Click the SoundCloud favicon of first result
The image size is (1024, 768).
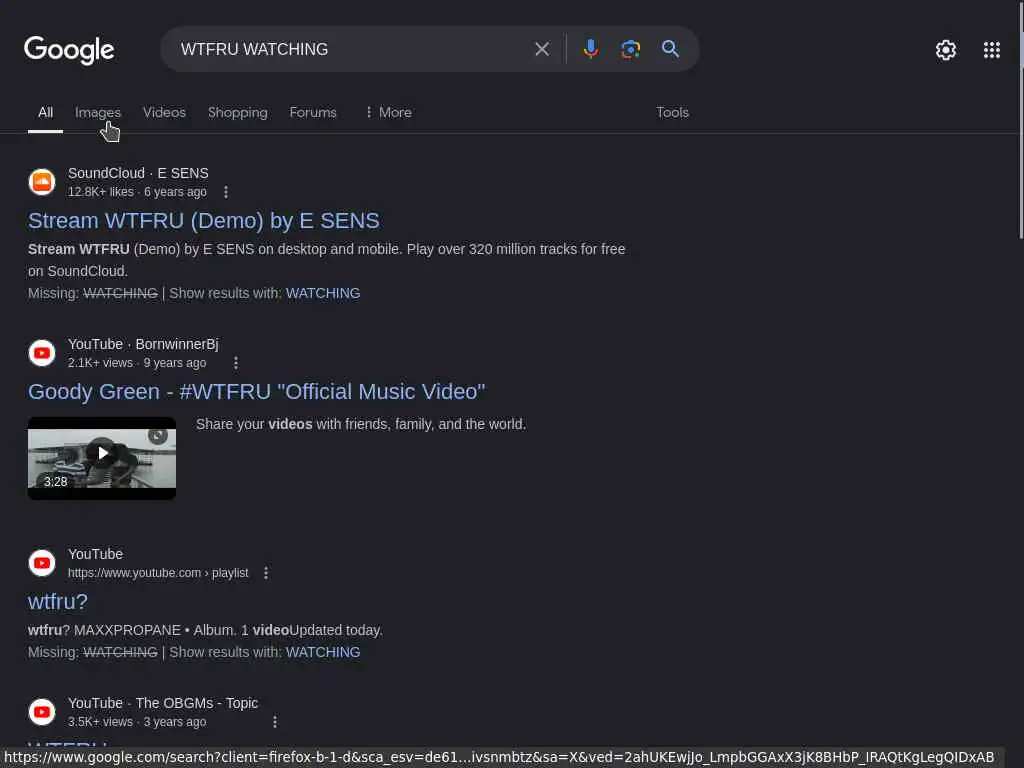42,182
